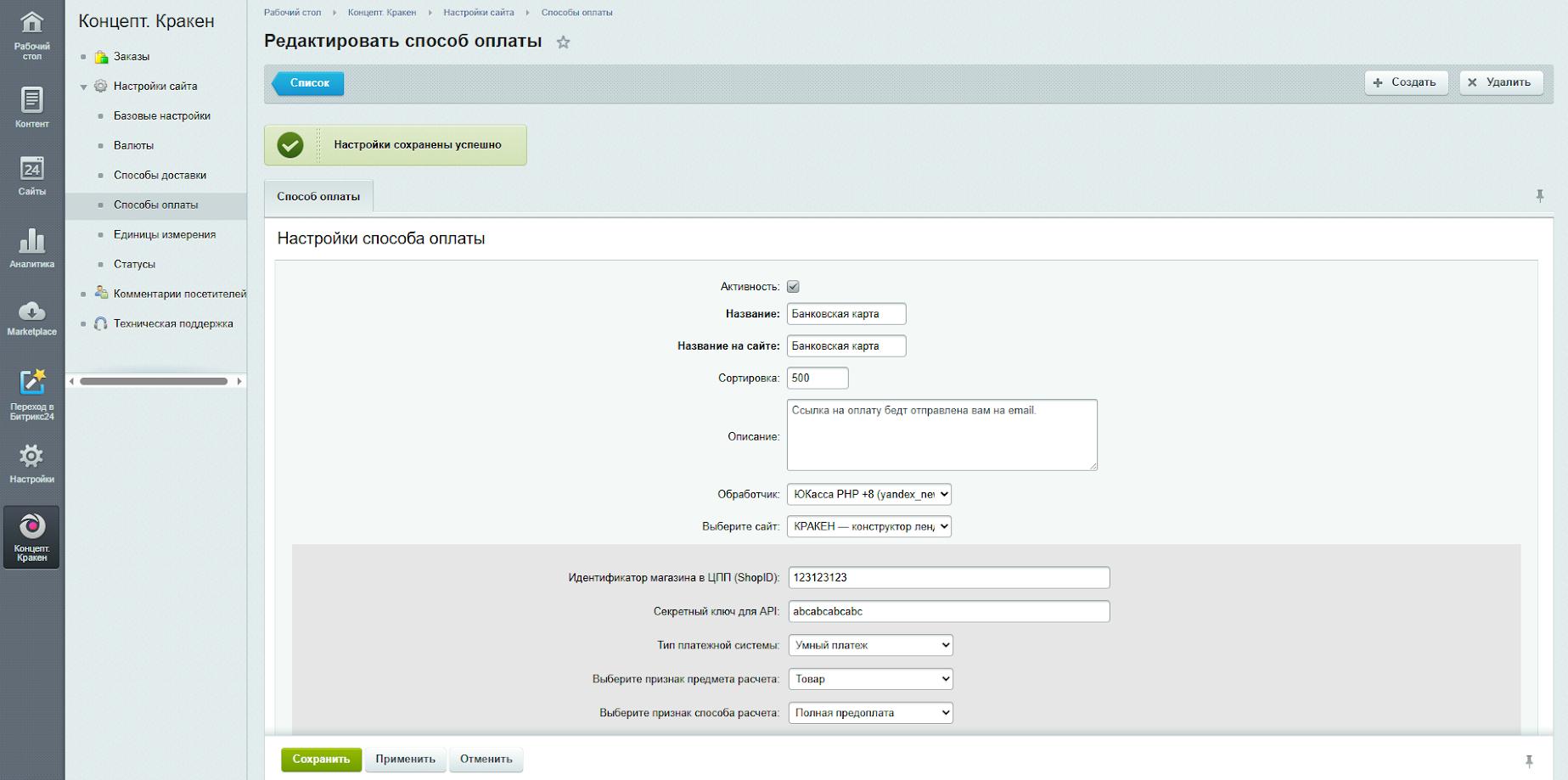The width and height of the screenshot is (1568, 780).
Task: Add page to favorites with star icon
Action: pyautogui.click(x=563, y=42)
